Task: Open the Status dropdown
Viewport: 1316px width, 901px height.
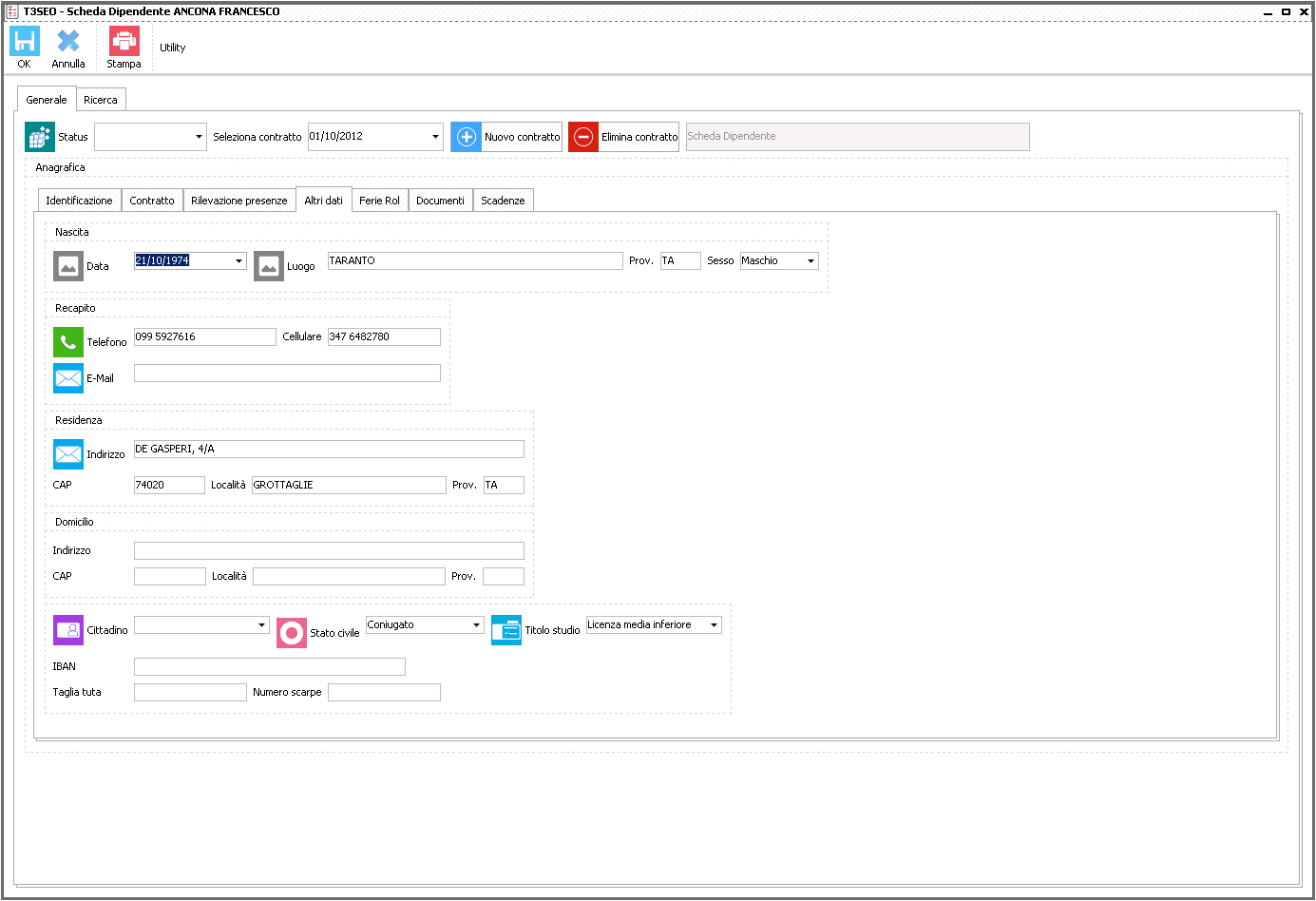Action: pos(199,137)
